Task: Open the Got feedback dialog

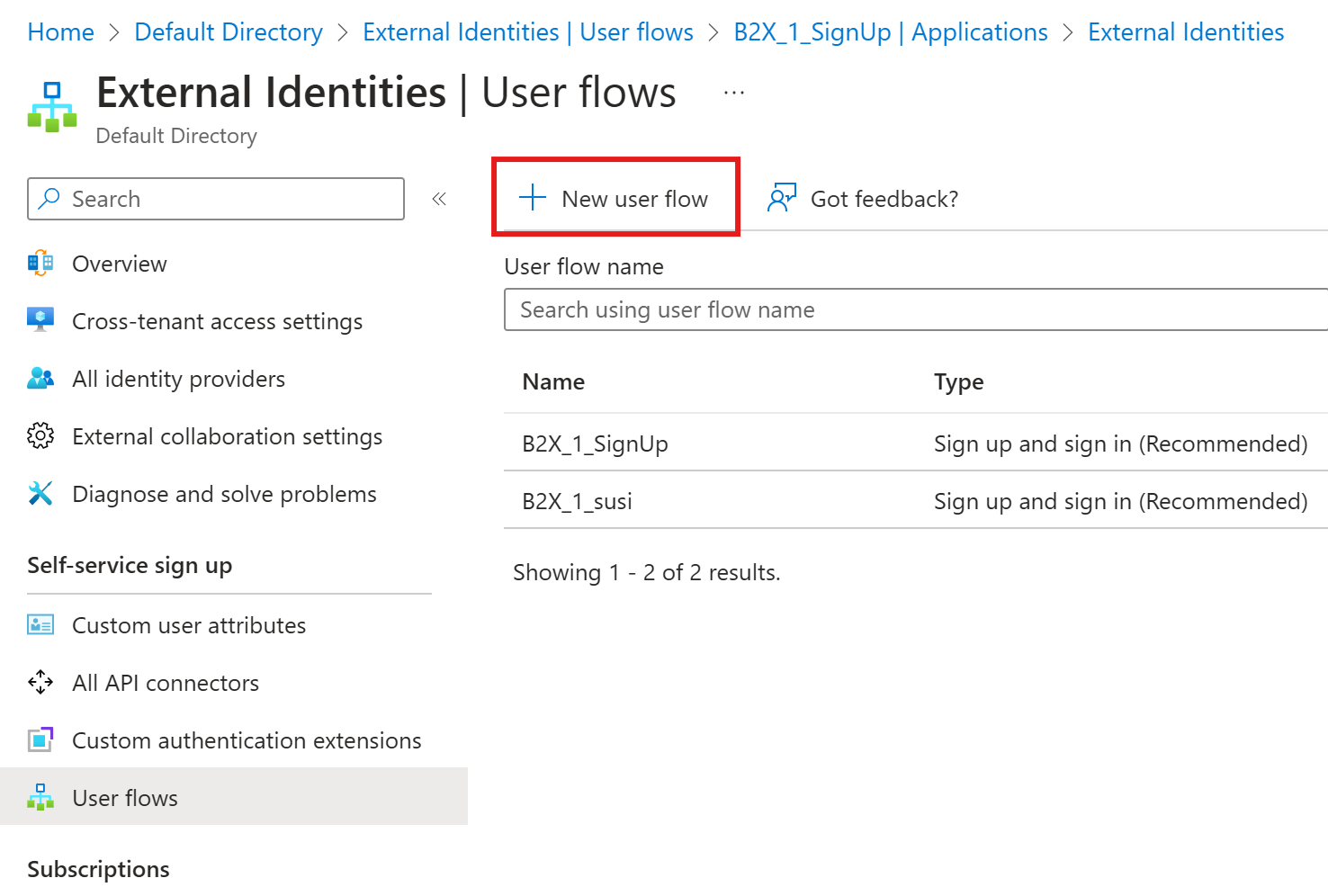Action: click(862, 199)
